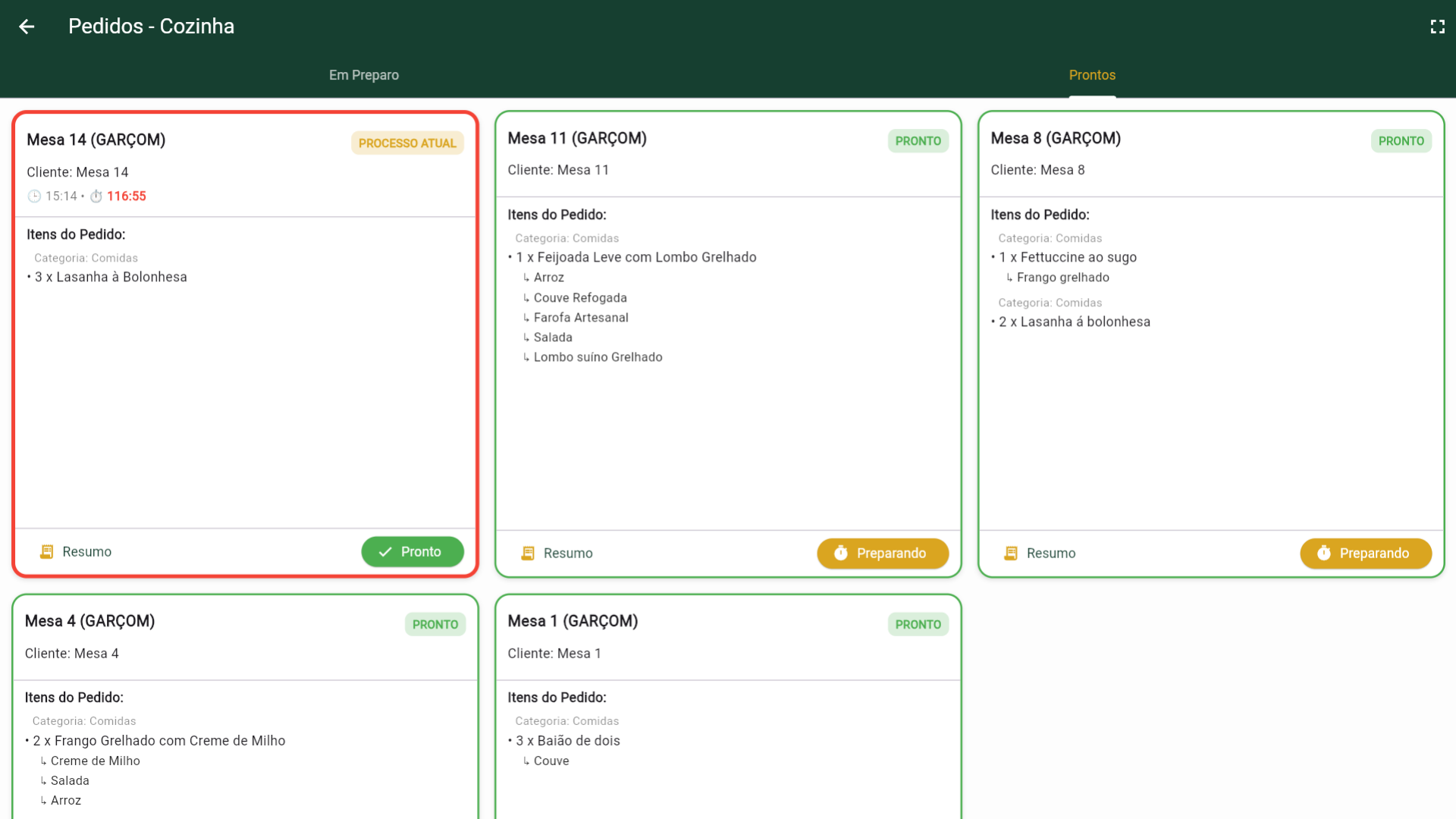
Task: Click the red elapsed timer on Mesa 14
Action: [127, 196]
